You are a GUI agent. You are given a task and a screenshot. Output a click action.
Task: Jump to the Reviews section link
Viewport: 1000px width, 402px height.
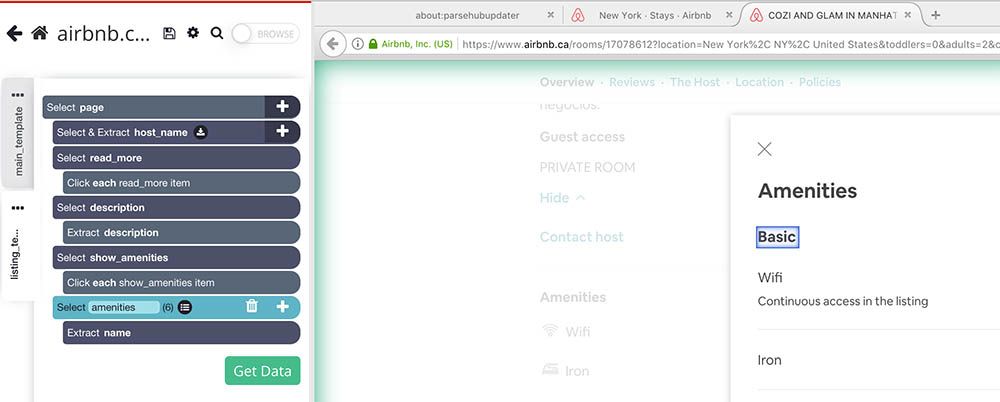tap(631, 82)
